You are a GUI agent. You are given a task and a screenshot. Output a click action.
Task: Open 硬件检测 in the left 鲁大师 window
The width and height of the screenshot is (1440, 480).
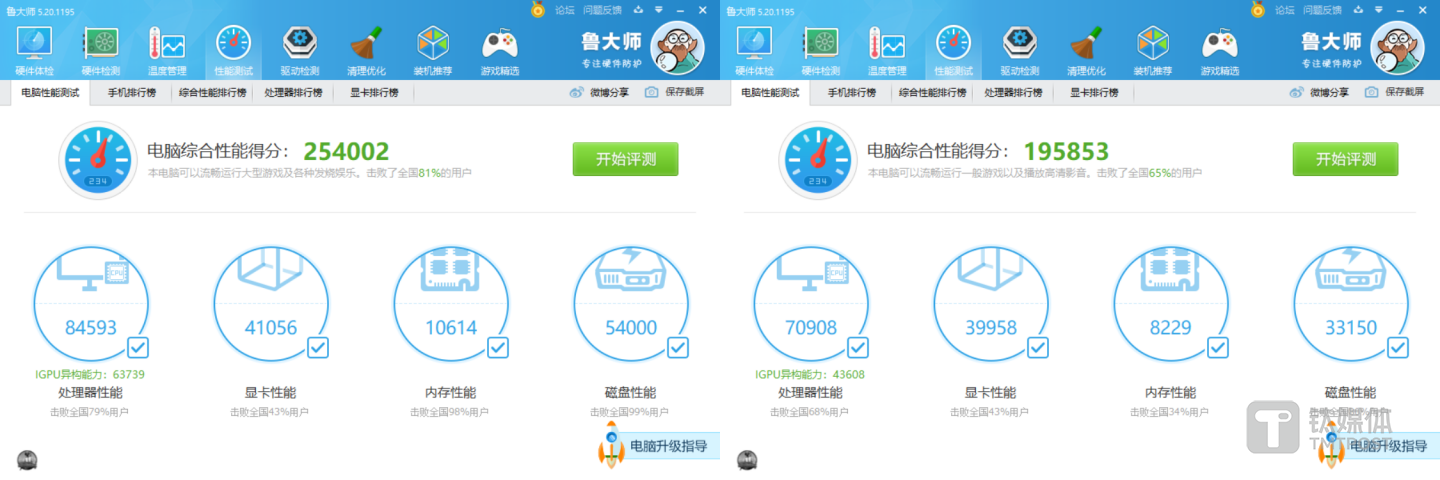coord(100,50)
